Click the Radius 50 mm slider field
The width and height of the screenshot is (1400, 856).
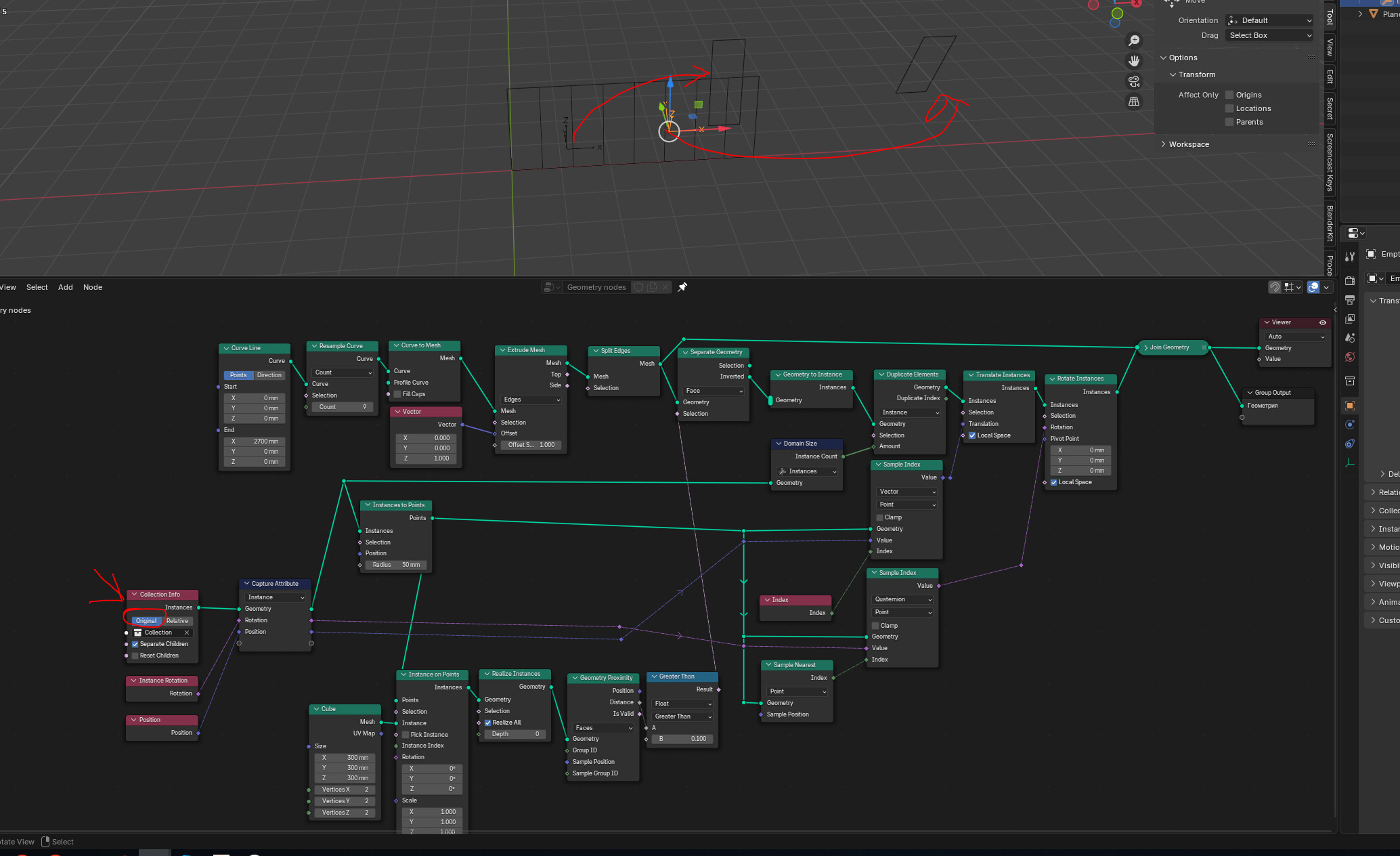click(x=395, y=565)
